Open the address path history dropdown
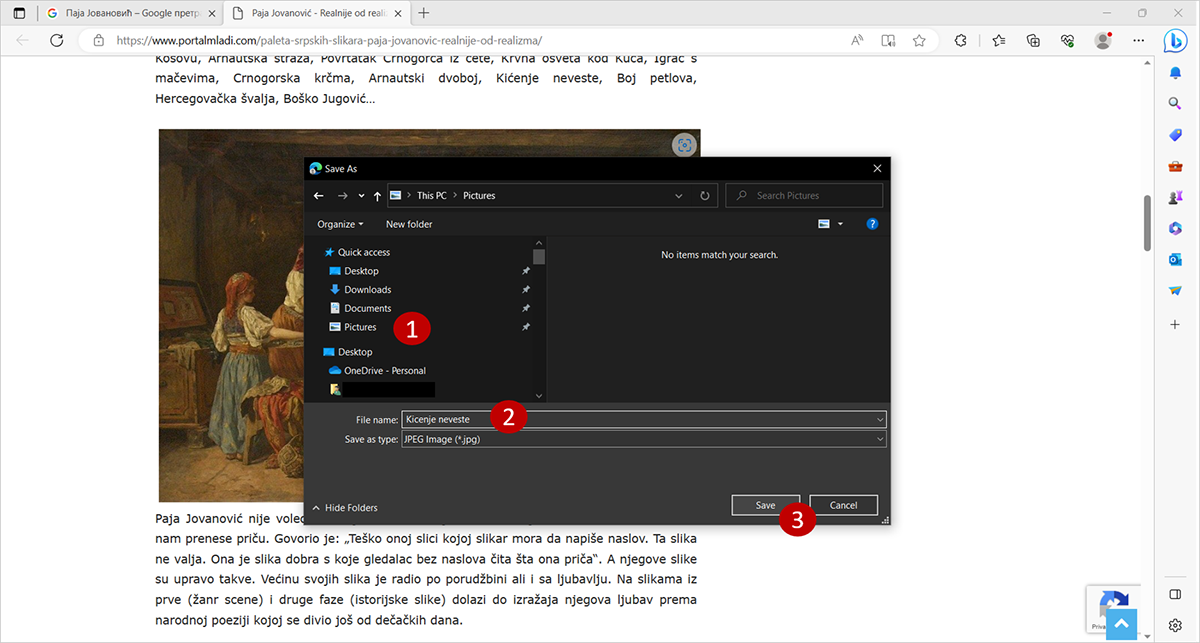This screenshot has height=643, width=1200. [x=680, y=196]
